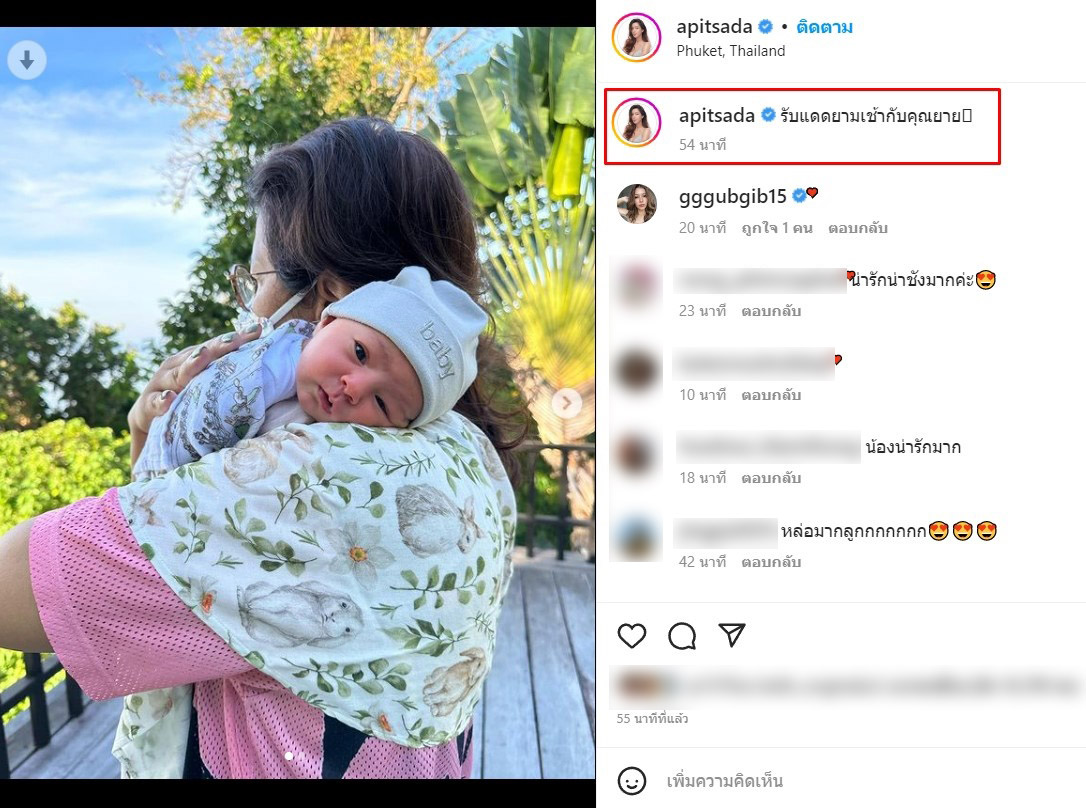The height and width of the screenshot is (808, 1086).
Task: Reply to หล่อมากลูก comment
Action: point(771,562)
